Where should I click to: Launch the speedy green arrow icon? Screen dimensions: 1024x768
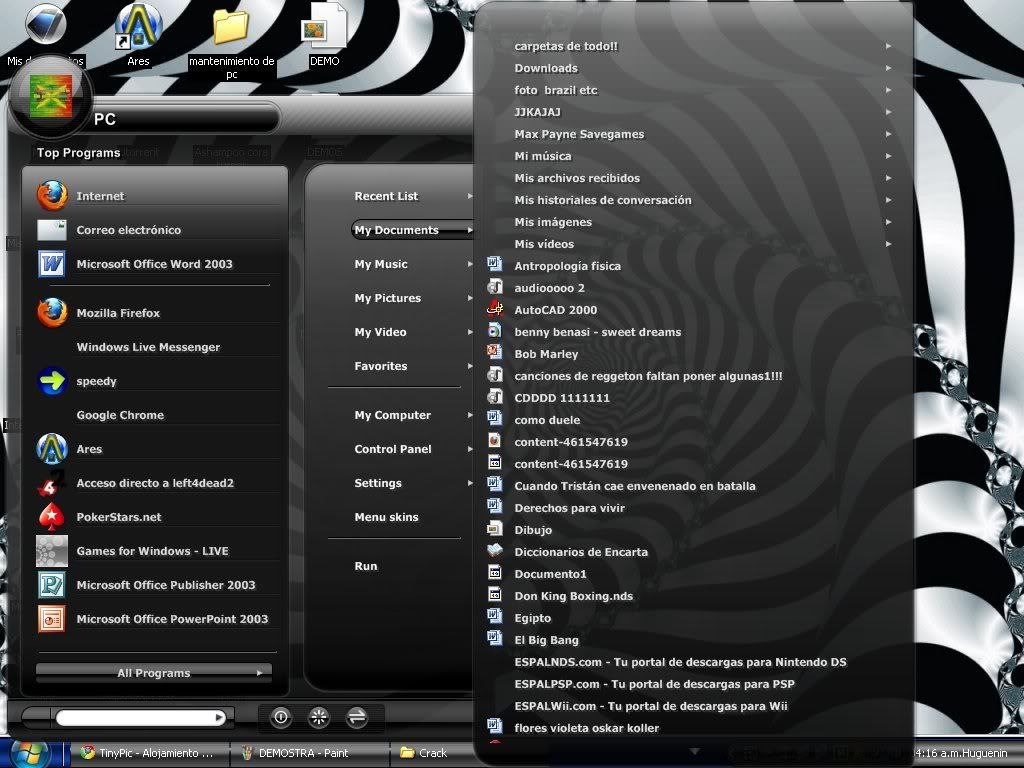click(x=52, y=381)
